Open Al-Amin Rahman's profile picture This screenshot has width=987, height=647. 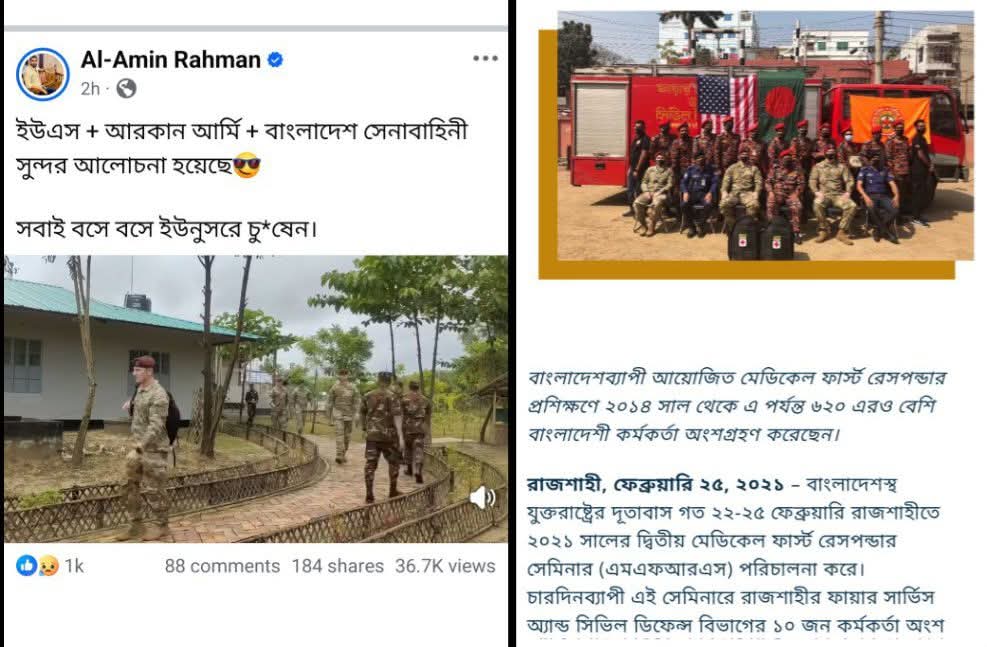coord(43,74)
